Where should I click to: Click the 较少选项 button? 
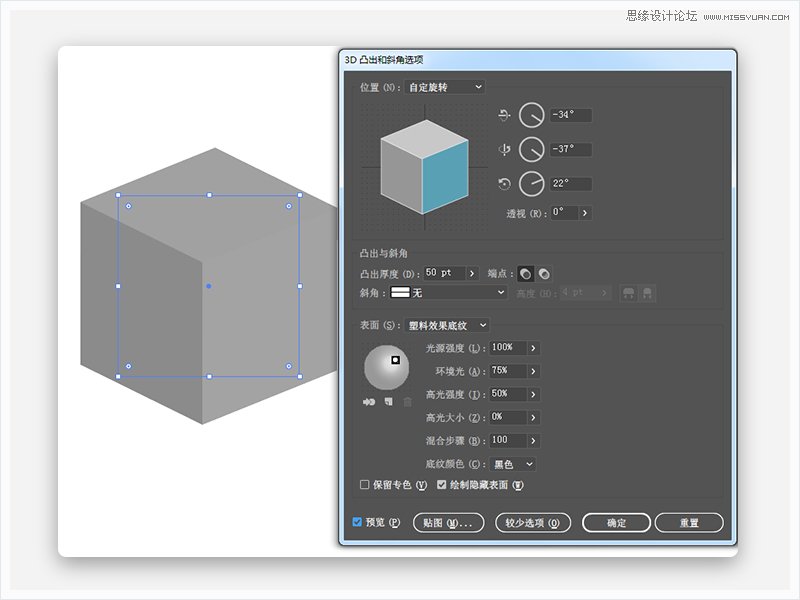coord(533,522)
